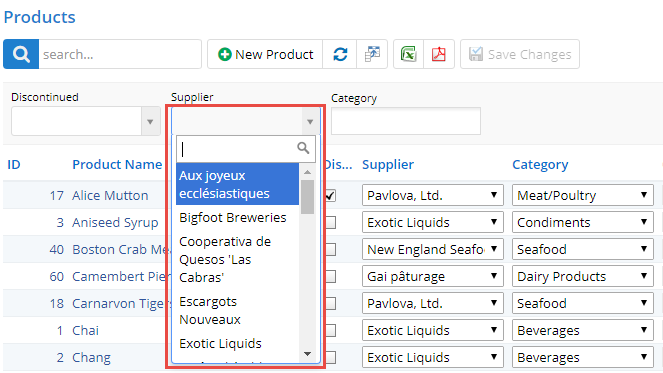Select Exotic Liquids in dropdown list
This screenshot has height=373, width=663.
point(237,343)
